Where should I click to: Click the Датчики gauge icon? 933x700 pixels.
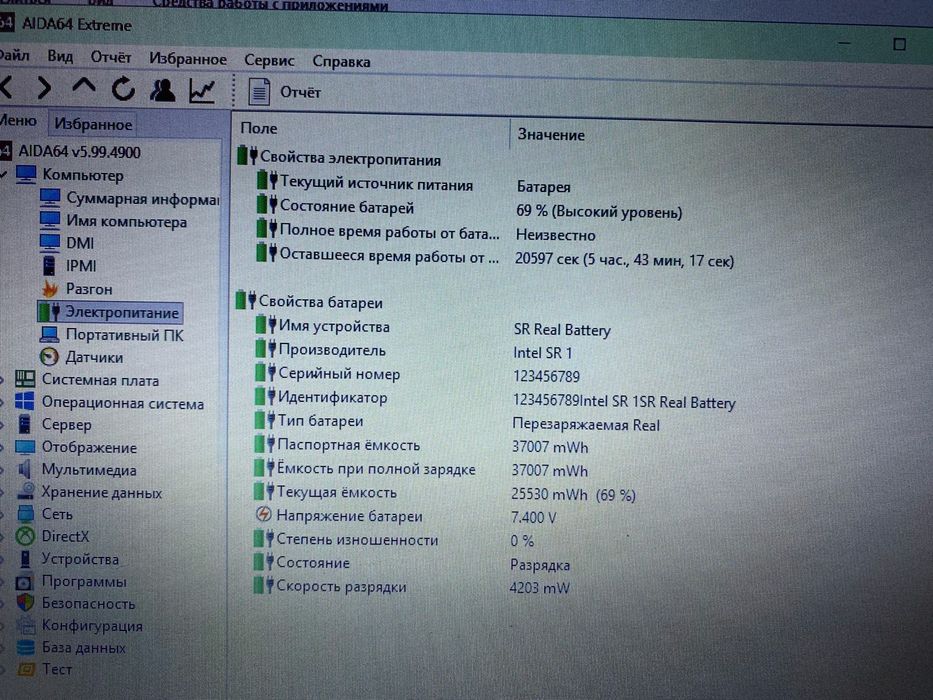[49, 357]
